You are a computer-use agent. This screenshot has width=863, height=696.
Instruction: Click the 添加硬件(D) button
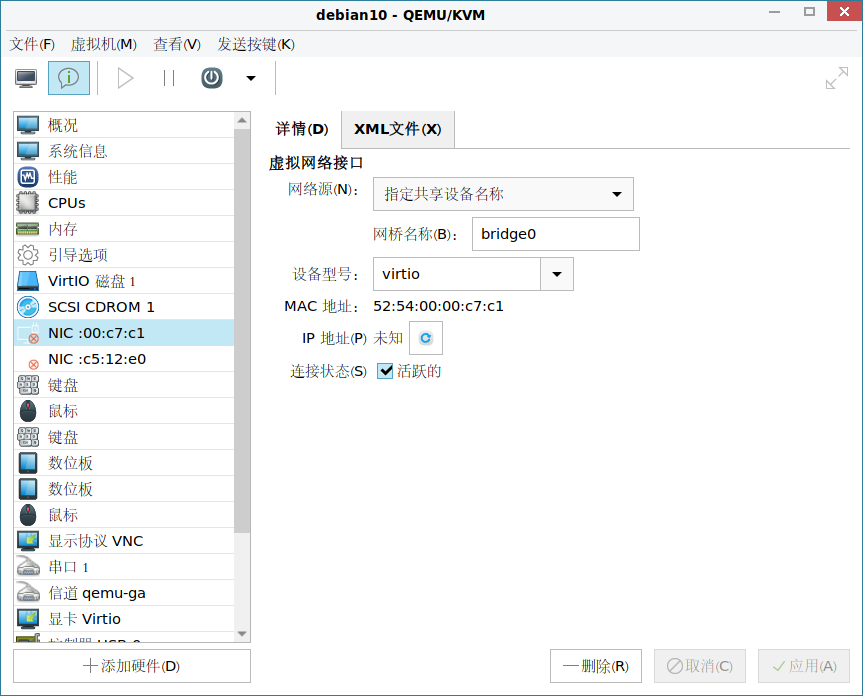tap(132, 666)
